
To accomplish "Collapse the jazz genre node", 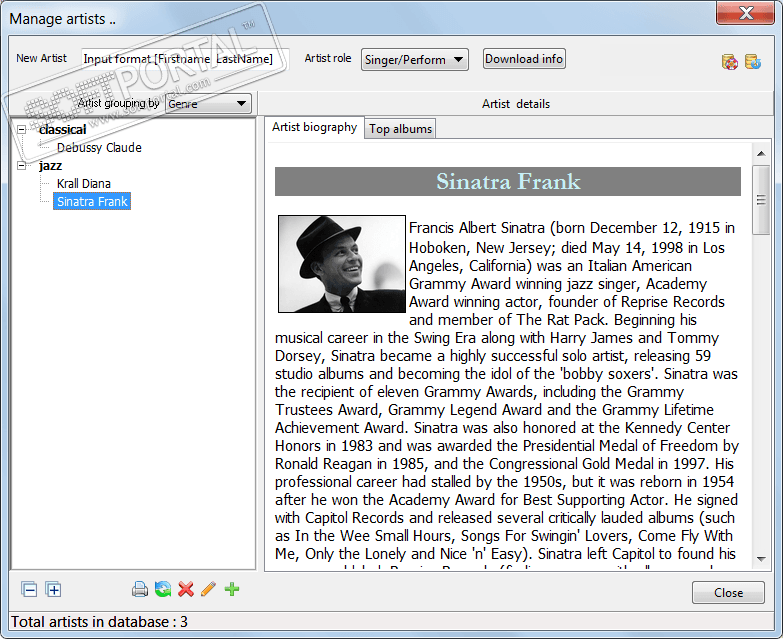I will click(21, 166).
